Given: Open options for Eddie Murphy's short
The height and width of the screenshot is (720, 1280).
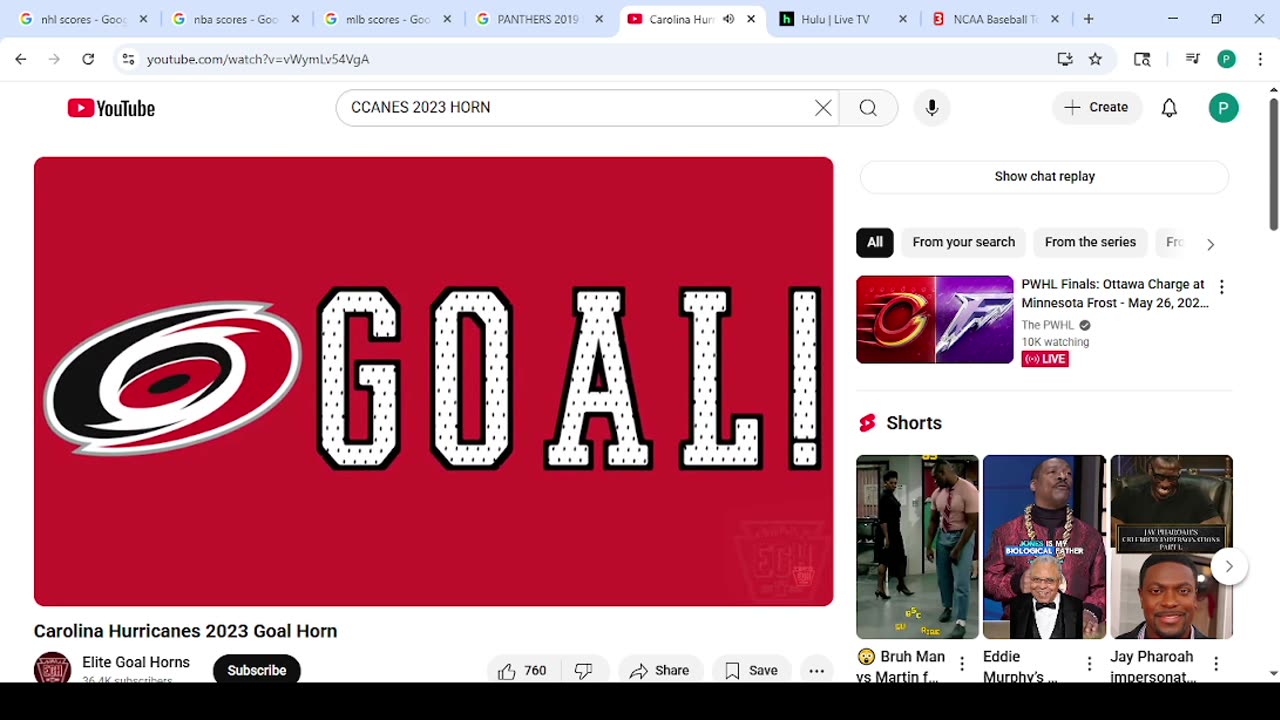Looking at the screenshot, I should coord(1089,664).
